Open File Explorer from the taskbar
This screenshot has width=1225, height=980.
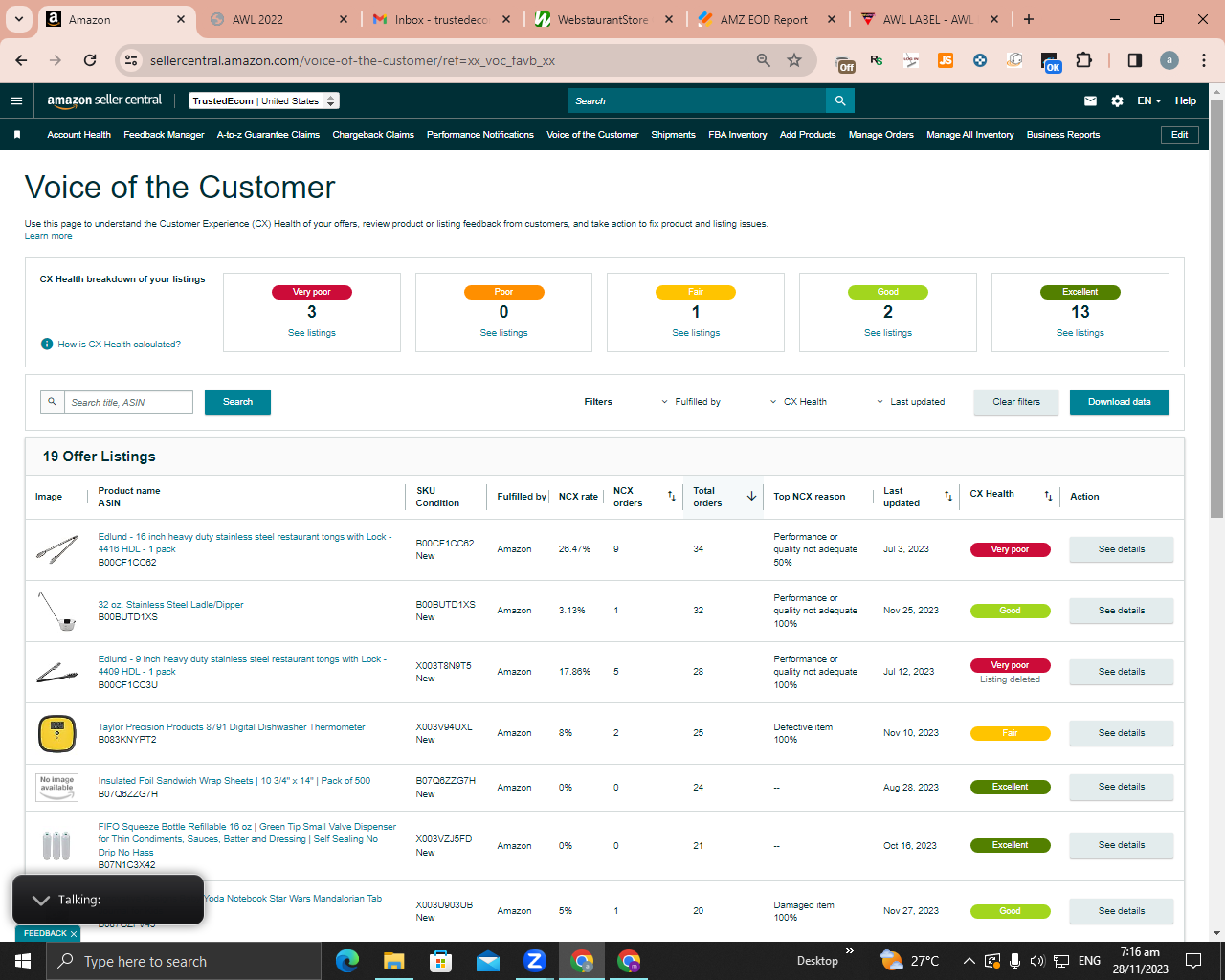394,961
